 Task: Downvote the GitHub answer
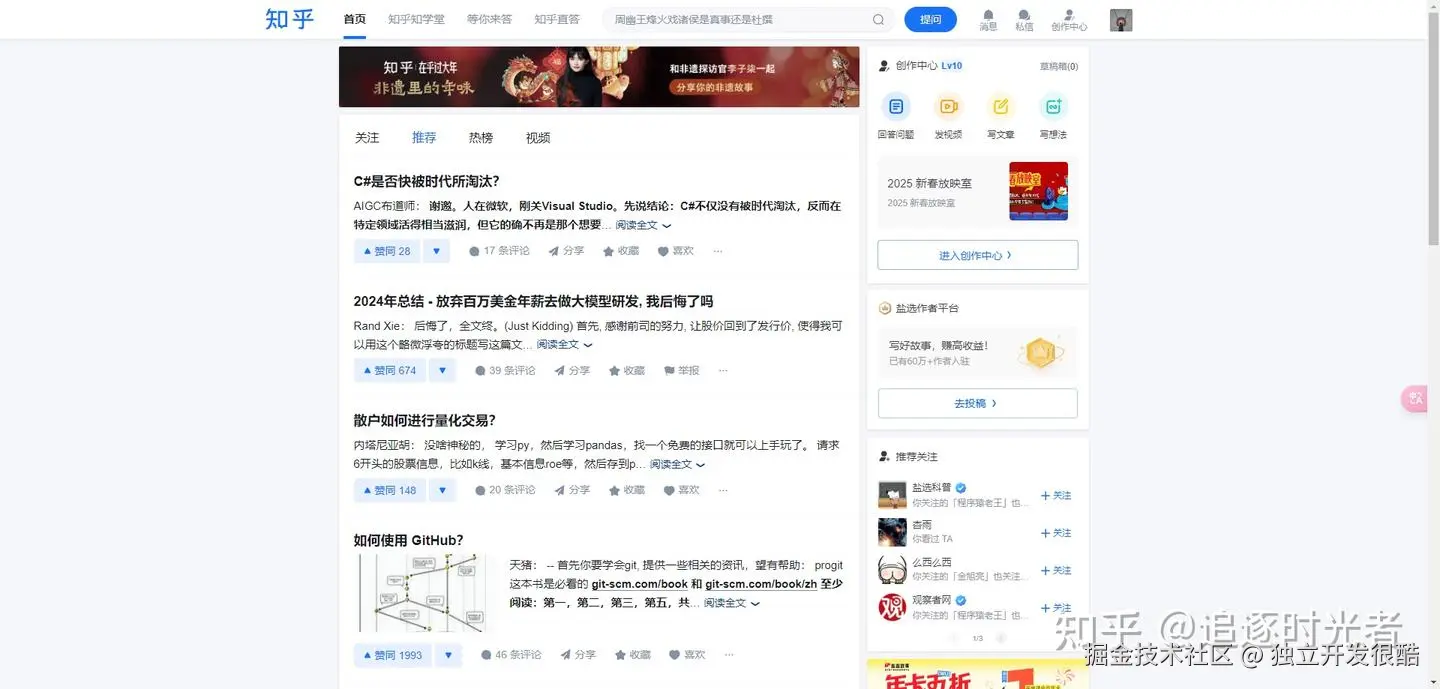pyautogui.click(x=448, y=655)
